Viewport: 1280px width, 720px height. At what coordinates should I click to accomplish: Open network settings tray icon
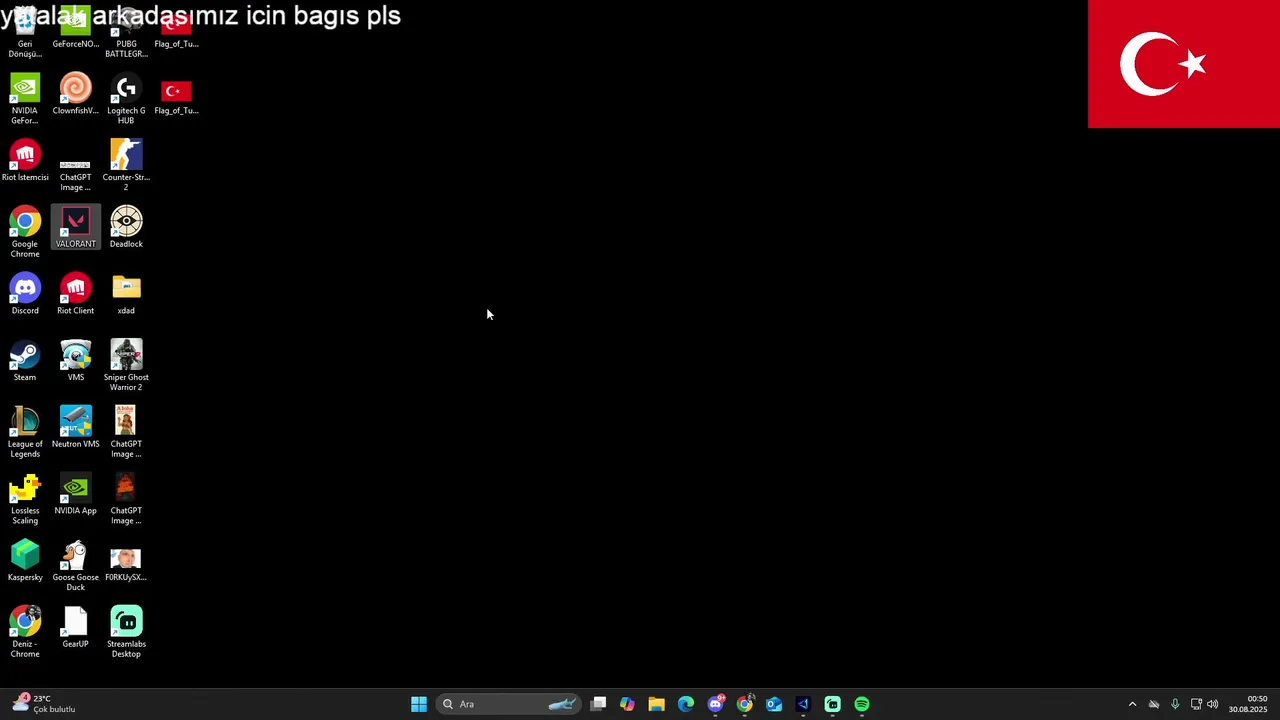(1196, 704)
